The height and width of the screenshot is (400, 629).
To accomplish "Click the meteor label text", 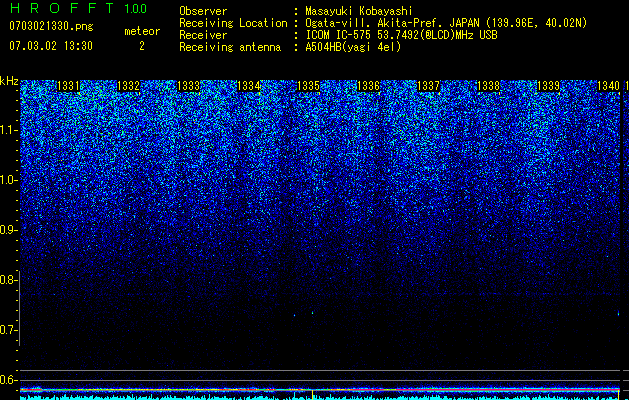I will pos(142,31).
